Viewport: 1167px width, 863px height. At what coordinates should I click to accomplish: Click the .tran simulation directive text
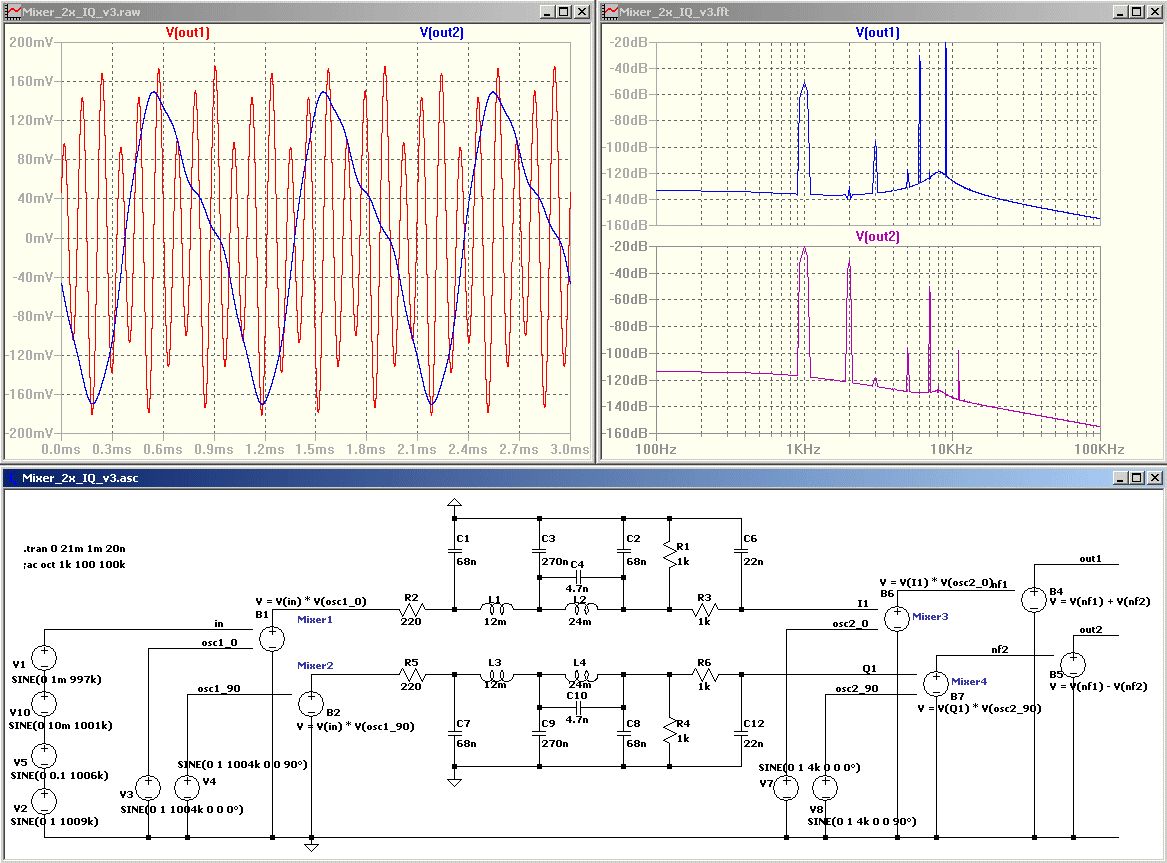point(73,549)
